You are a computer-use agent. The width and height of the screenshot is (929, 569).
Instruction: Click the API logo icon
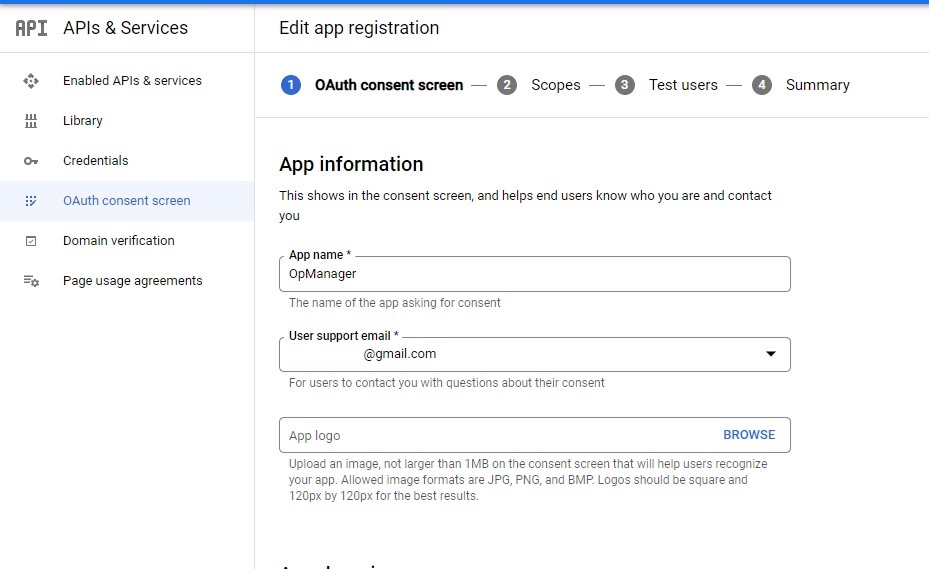click(x=31, y=28)
